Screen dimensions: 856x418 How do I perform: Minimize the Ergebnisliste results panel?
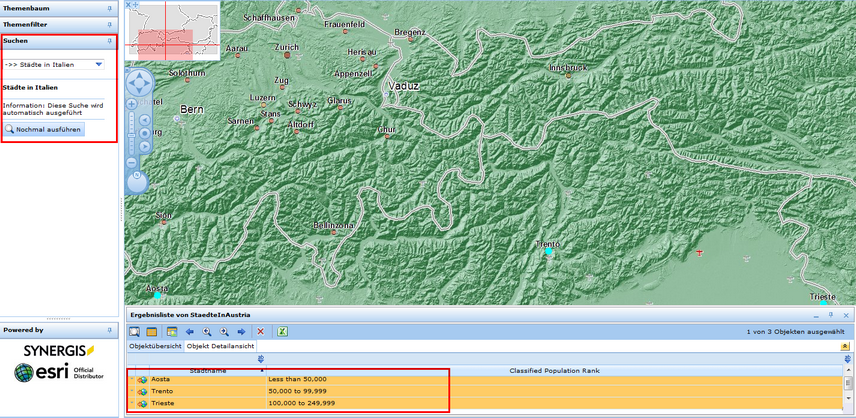click(816, 315)
